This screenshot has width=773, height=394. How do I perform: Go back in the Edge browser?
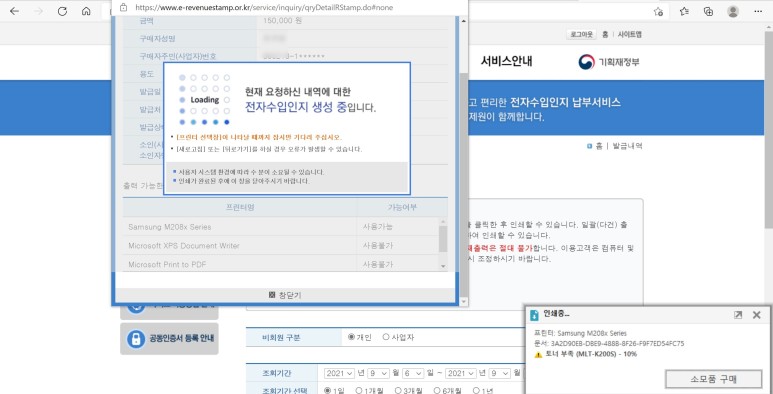click(14, 11)
